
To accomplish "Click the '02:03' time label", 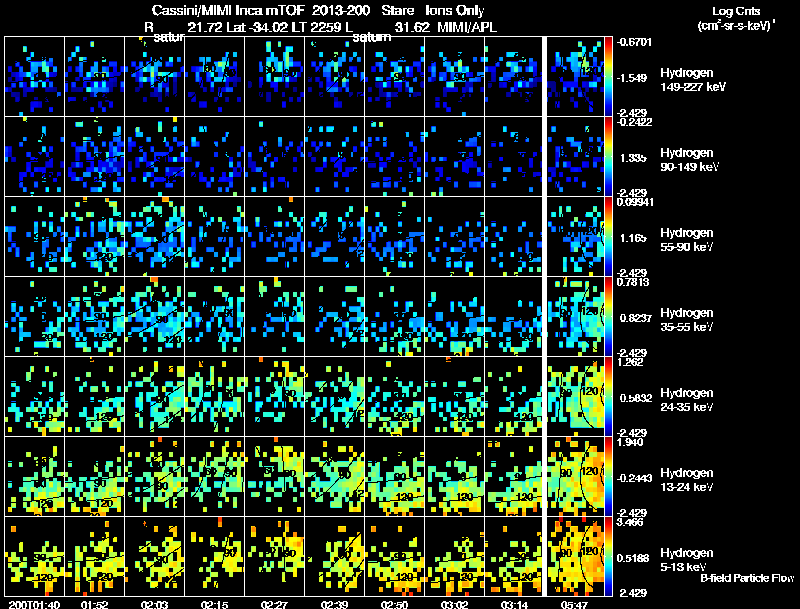I will (155, 604).
